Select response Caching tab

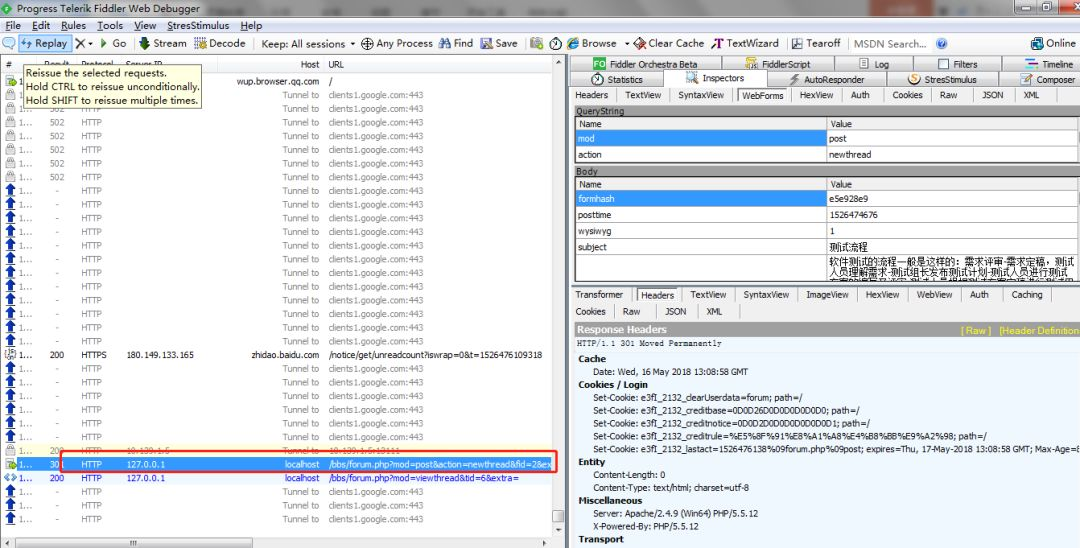pyautogui.click(x=1027, y=295)
